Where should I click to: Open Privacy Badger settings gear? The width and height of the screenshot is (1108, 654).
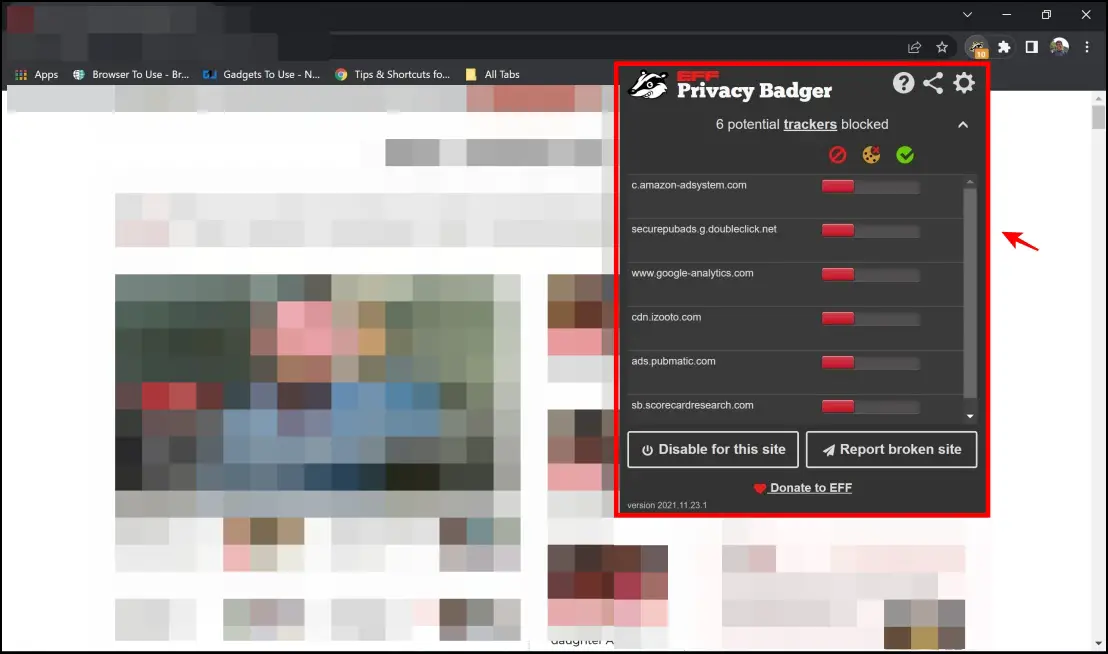click(964, 83)
